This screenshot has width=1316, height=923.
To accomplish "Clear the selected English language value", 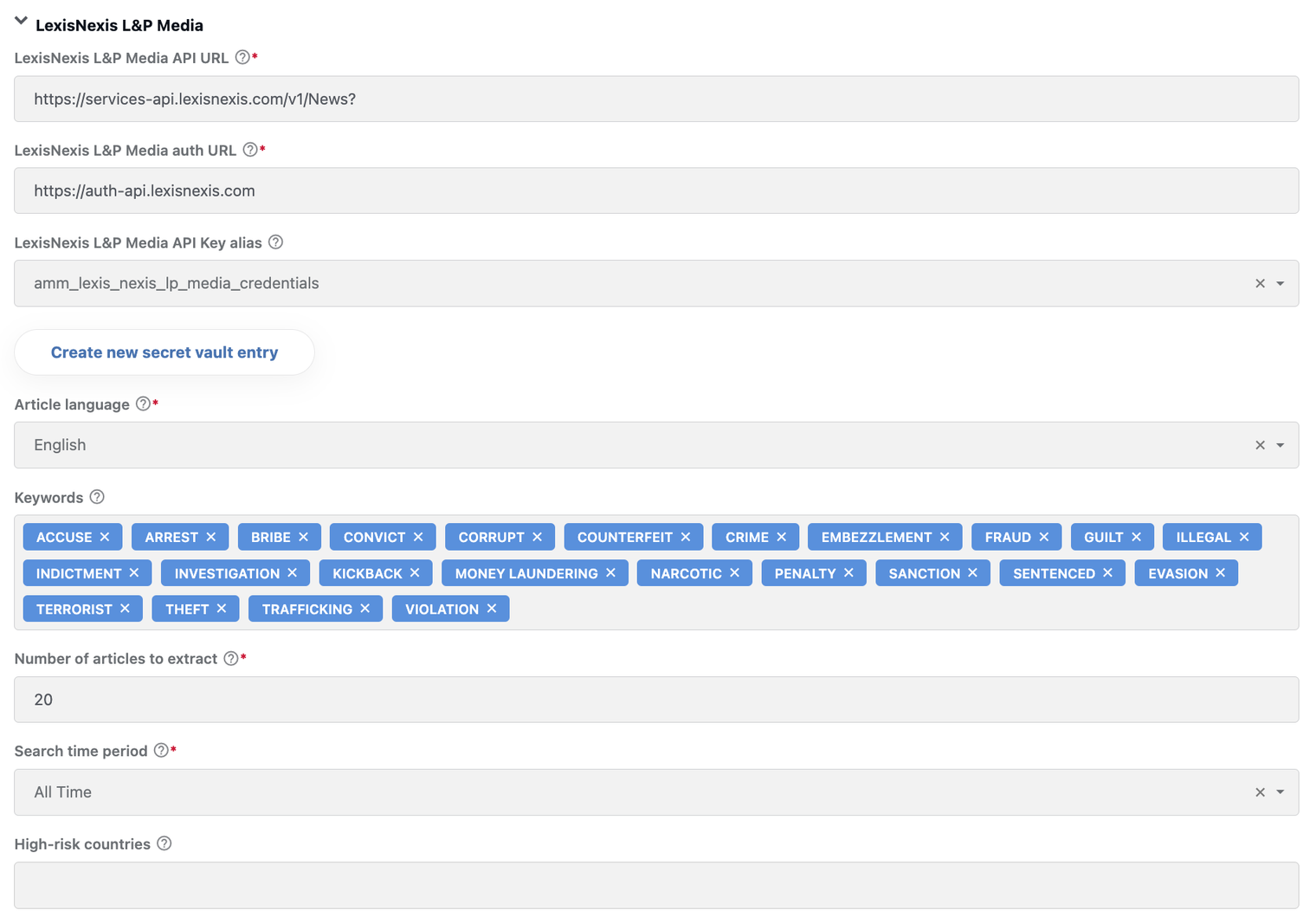I will 1261,445.
